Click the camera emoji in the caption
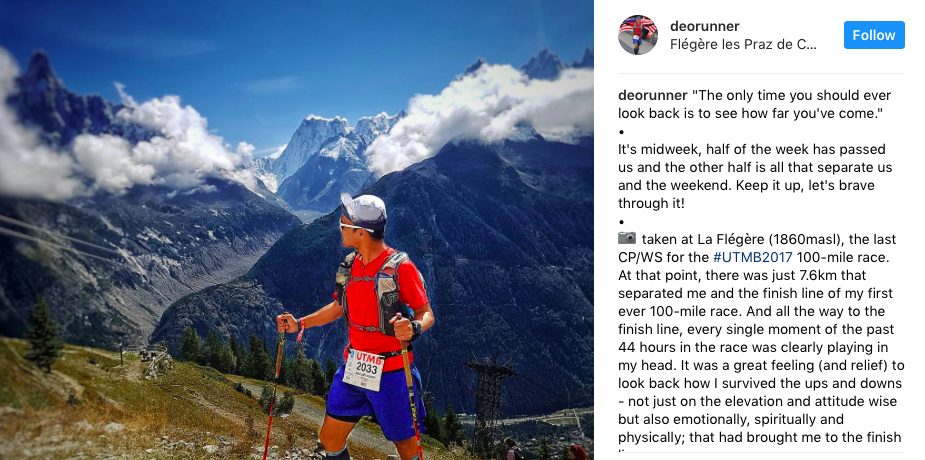This screenshot has height=460, width=925. pyautogui.click(x=627, y=238)
